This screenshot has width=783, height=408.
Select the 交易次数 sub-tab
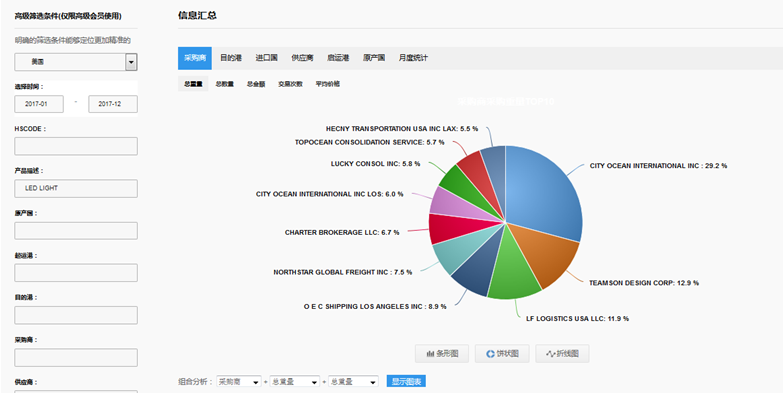click(x=291, y=84)
